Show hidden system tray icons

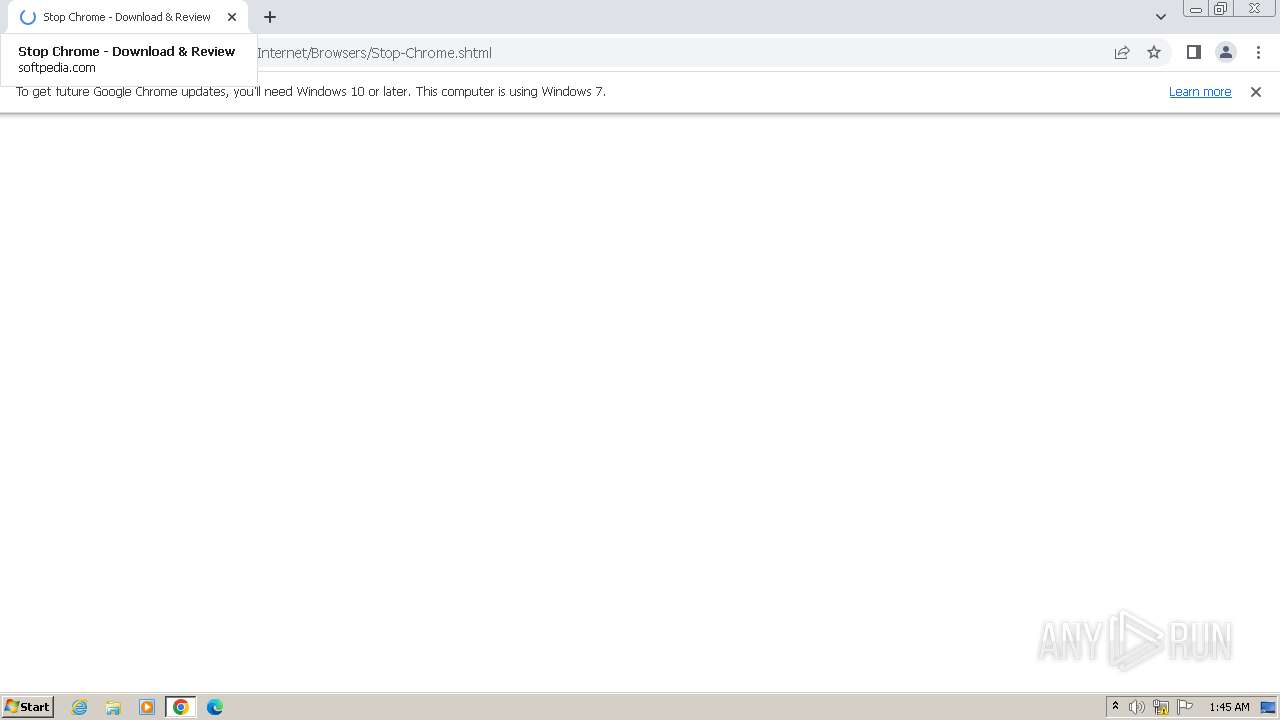pyautogui.click(x=1115, y=707)
